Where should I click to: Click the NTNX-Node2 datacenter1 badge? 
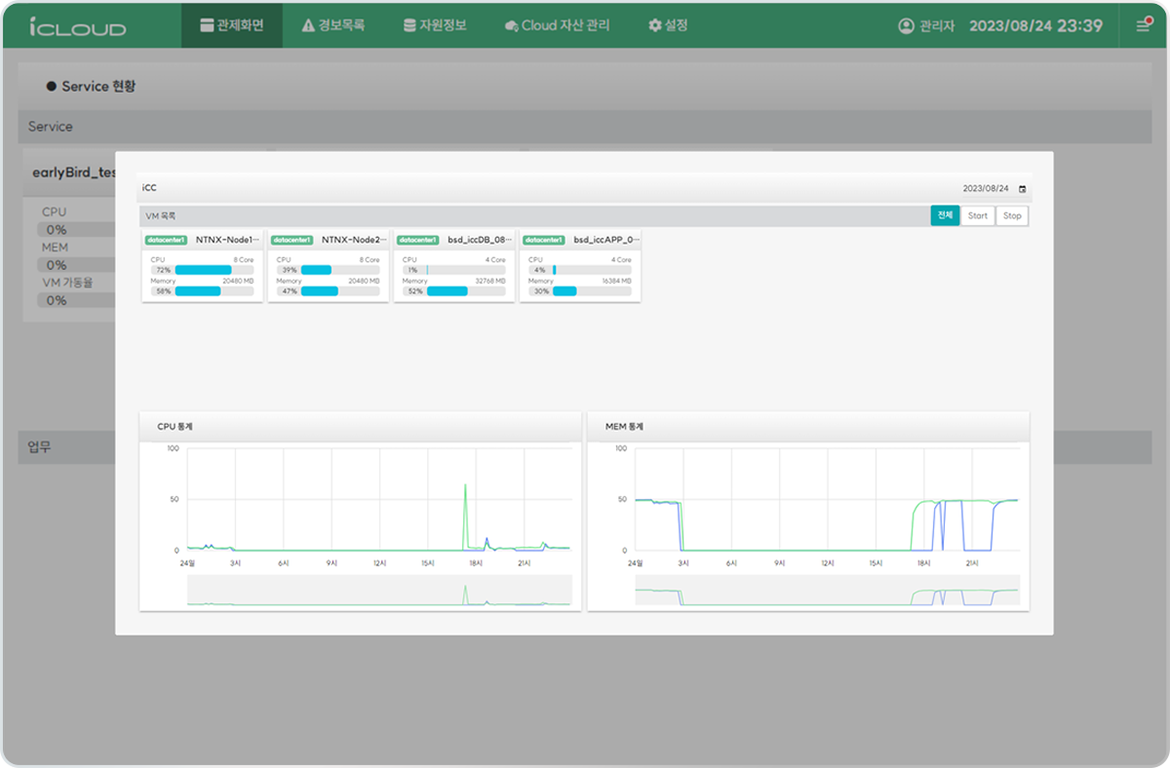(x=292, y=240)
